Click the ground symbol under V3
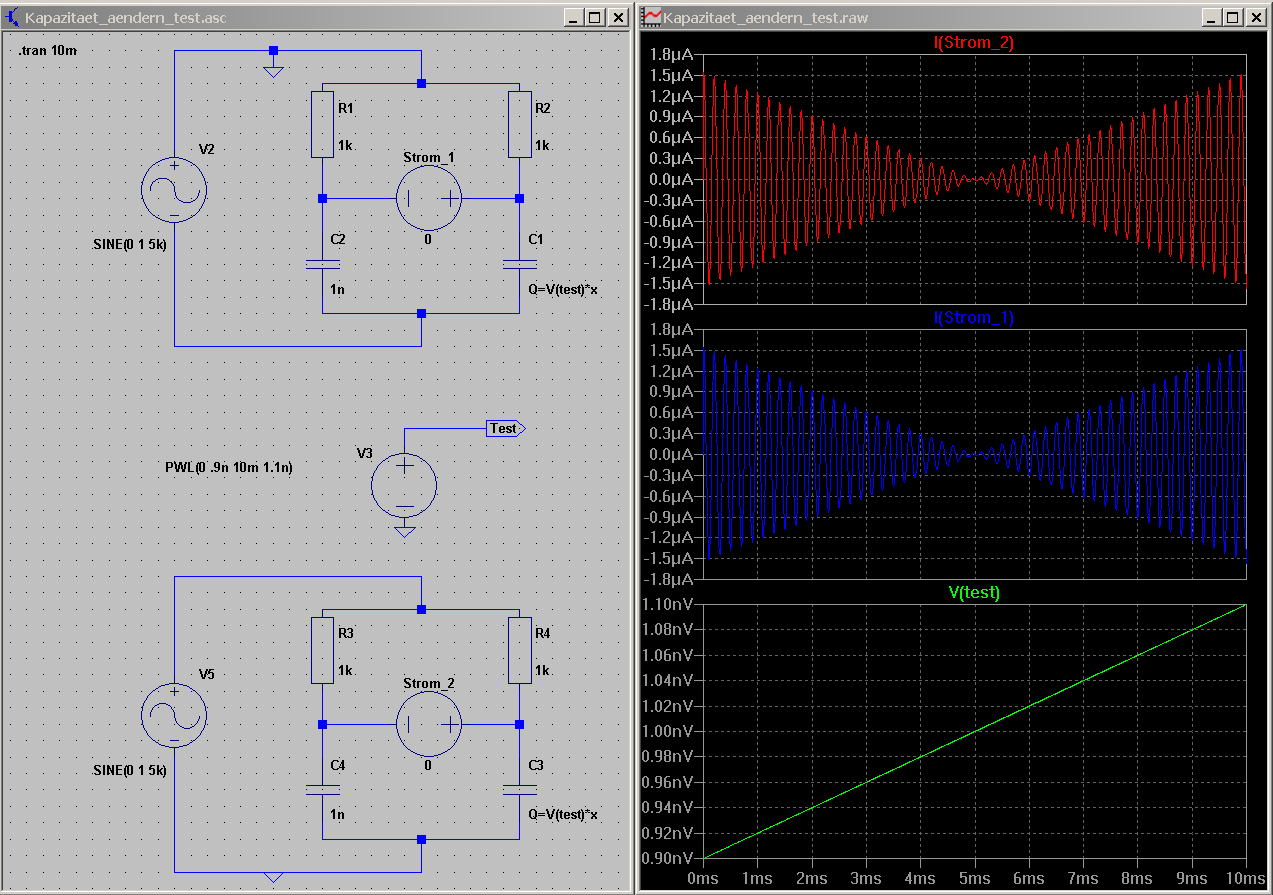The height and width of the screenshot is (895, 1273). click(404, 531)
